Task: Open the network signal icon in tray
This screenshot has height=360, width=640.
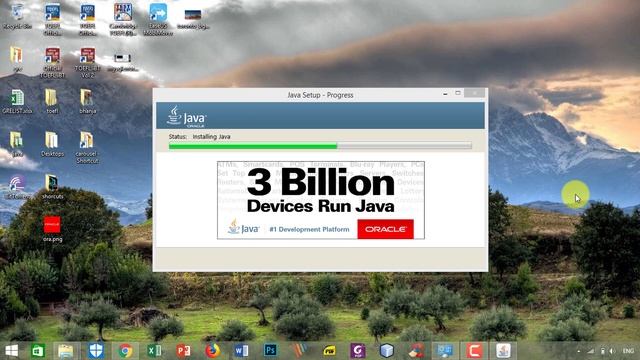Action: click(591, 351)
